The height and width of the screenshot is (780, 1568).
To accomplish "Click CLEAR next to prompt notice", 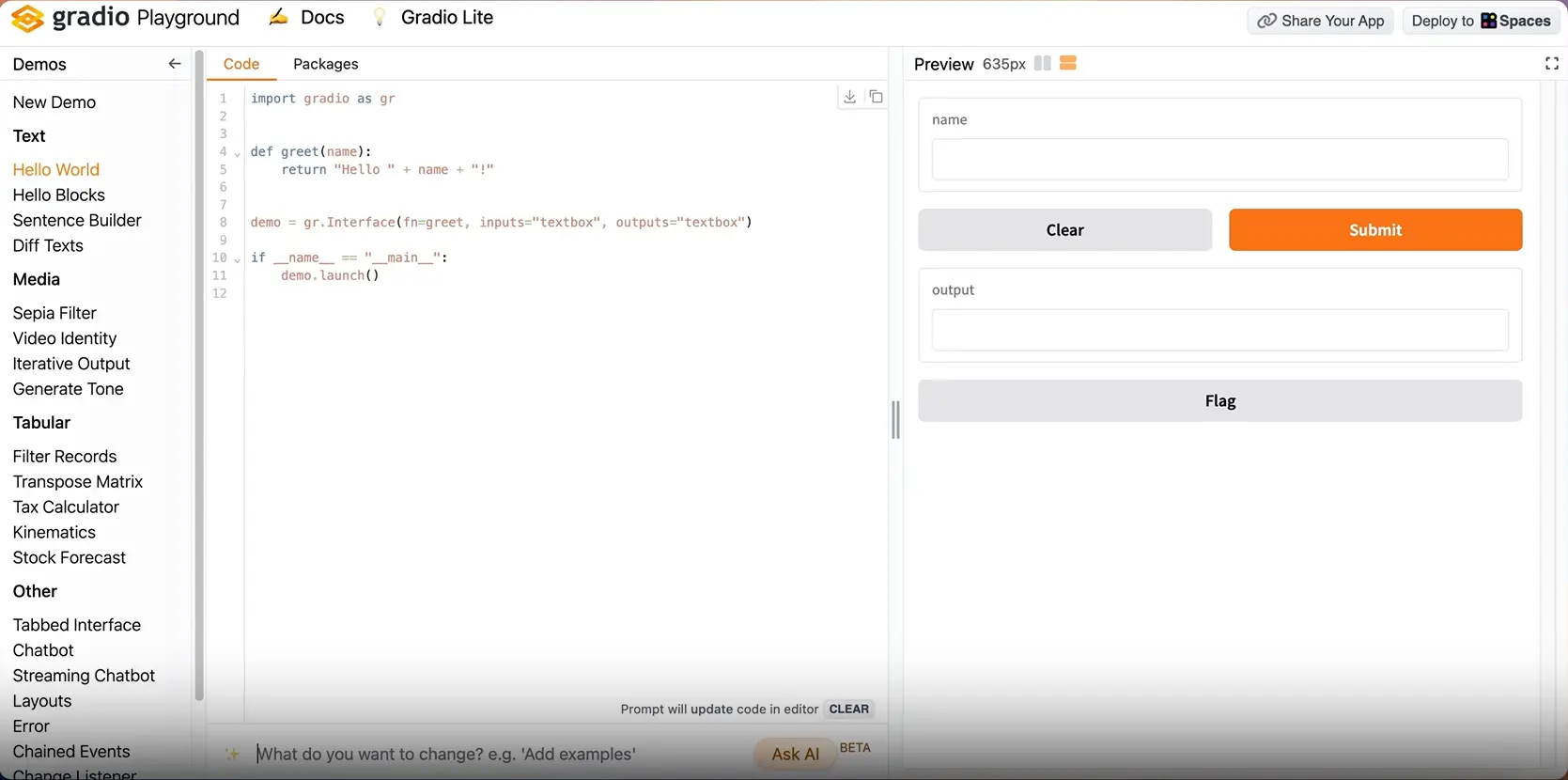I will click(x=849, y=710).
